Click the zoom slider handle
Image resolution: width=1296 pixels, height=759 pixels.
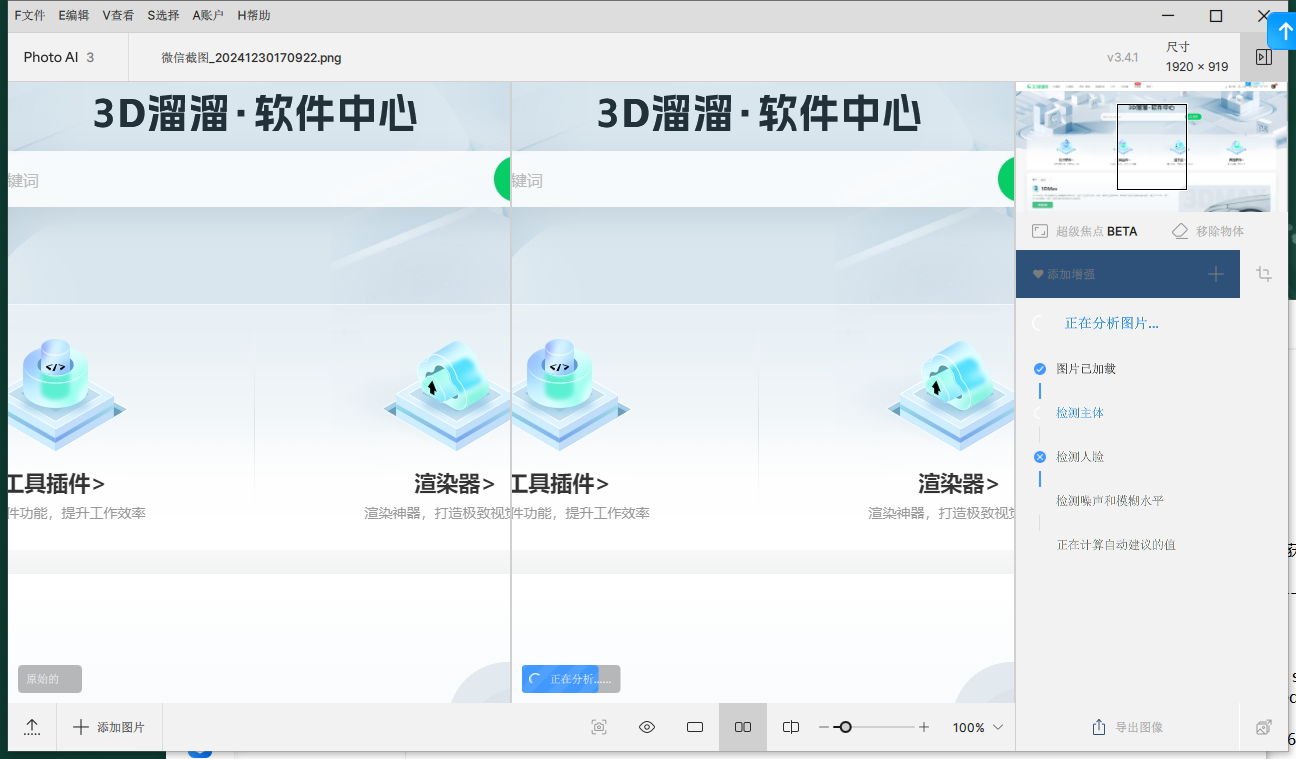845,727
